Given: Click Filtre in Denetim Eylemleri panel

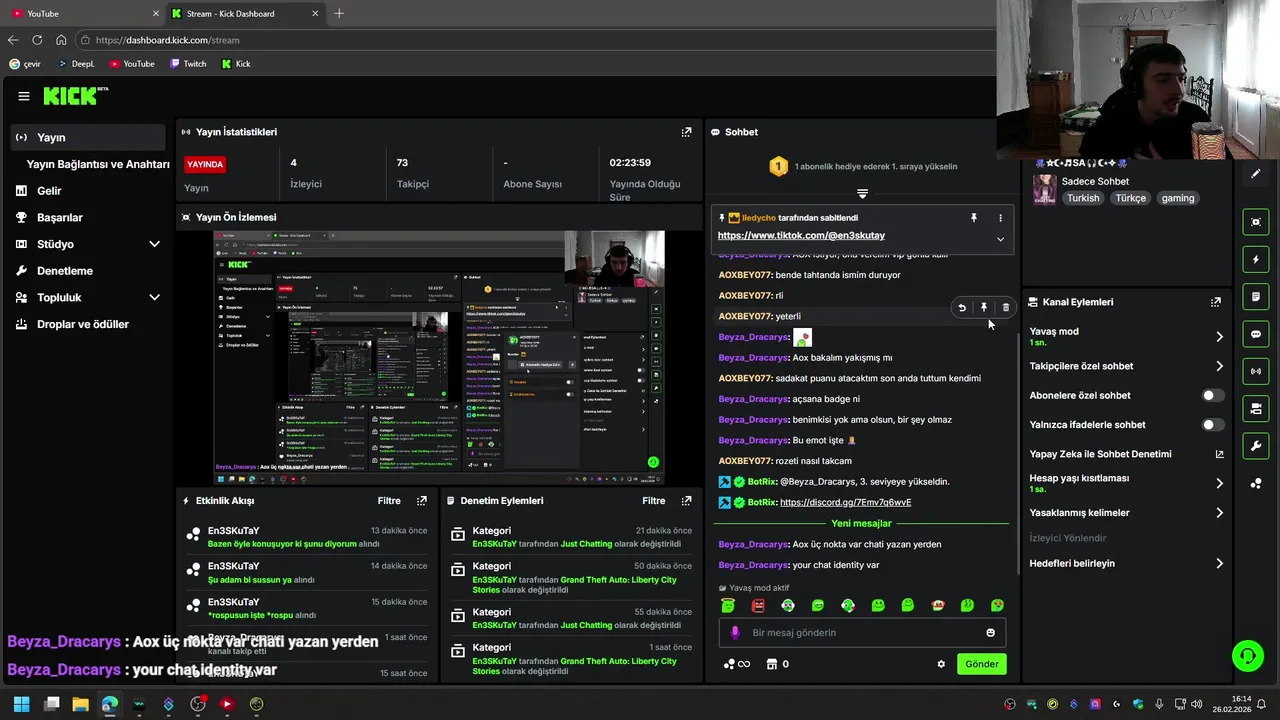Looking at the screenshot, I should pyautogui.click(x=653, y=501).
